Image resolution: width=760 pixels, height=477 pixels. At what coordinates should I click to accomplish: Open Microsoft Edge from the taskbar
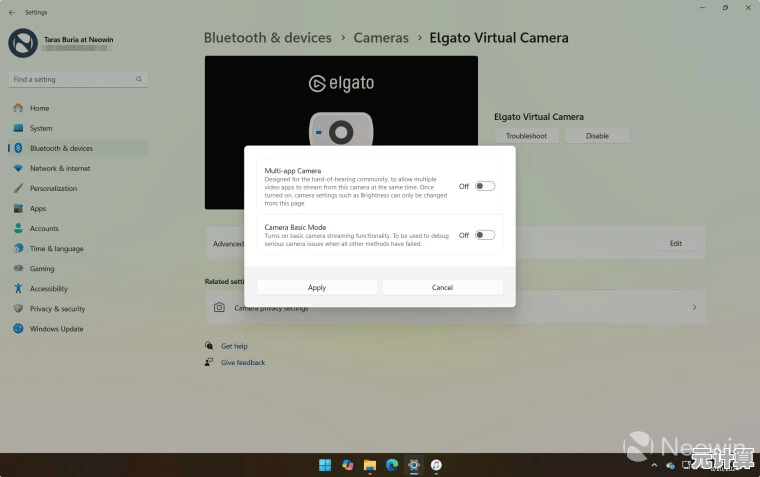(x=392, y=465)
